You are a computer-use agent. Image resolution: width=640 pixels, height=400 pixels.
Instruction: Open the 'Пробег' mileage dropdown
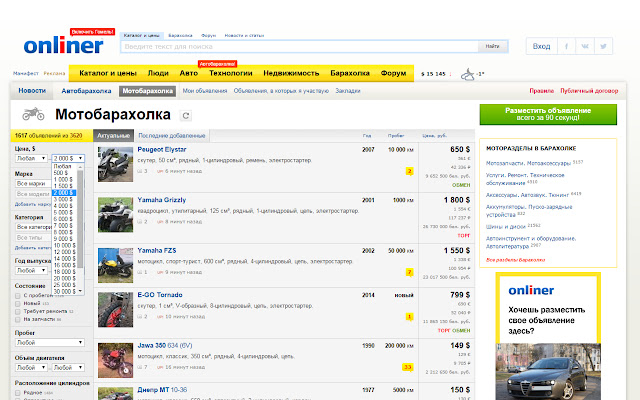[x=50, y=342]
